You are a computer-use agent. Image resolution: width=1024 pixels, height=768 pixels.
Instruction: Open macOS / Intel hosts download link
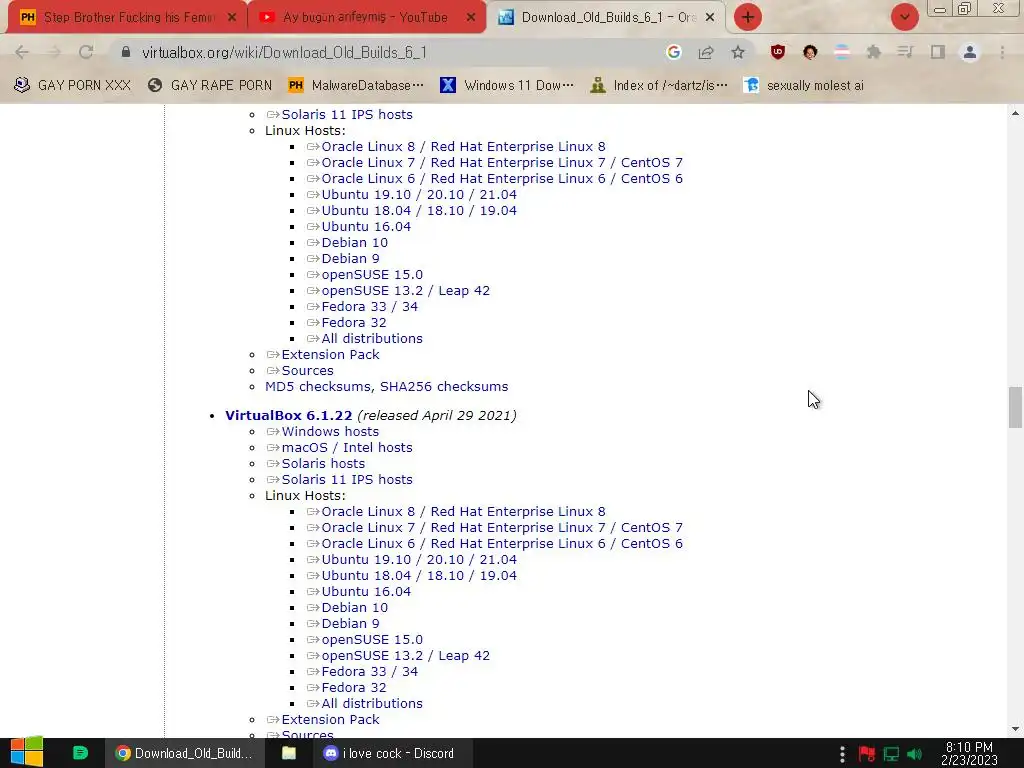[x=347, y=447]
